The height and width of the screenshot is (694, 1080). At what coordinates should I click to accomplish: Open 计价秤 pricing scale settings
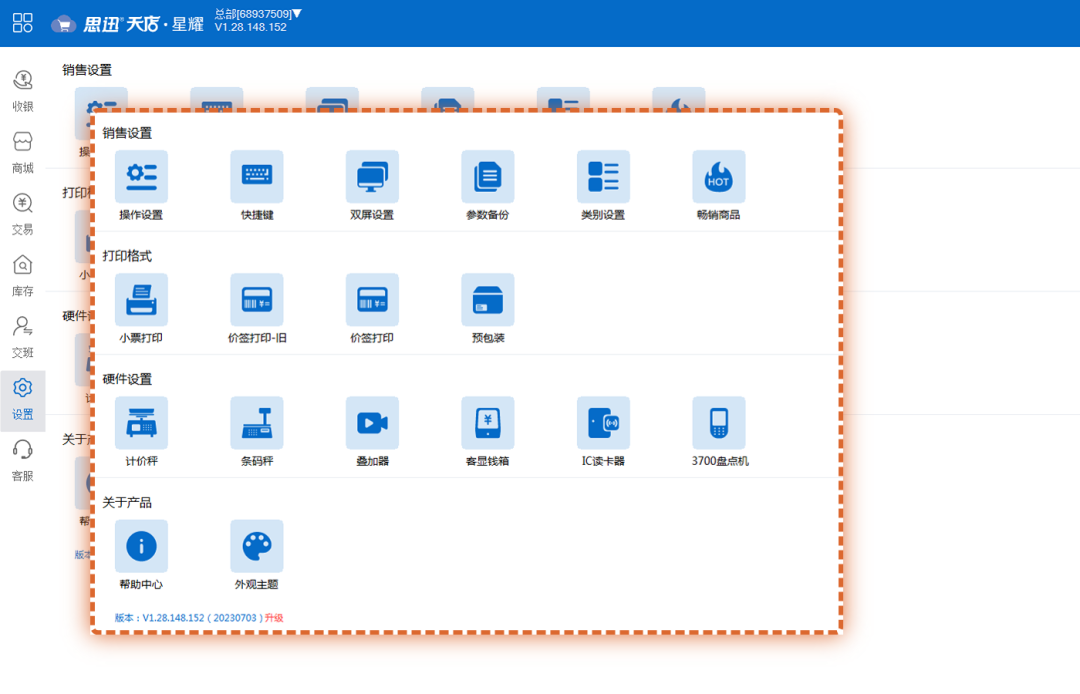(x=141, y=423)
